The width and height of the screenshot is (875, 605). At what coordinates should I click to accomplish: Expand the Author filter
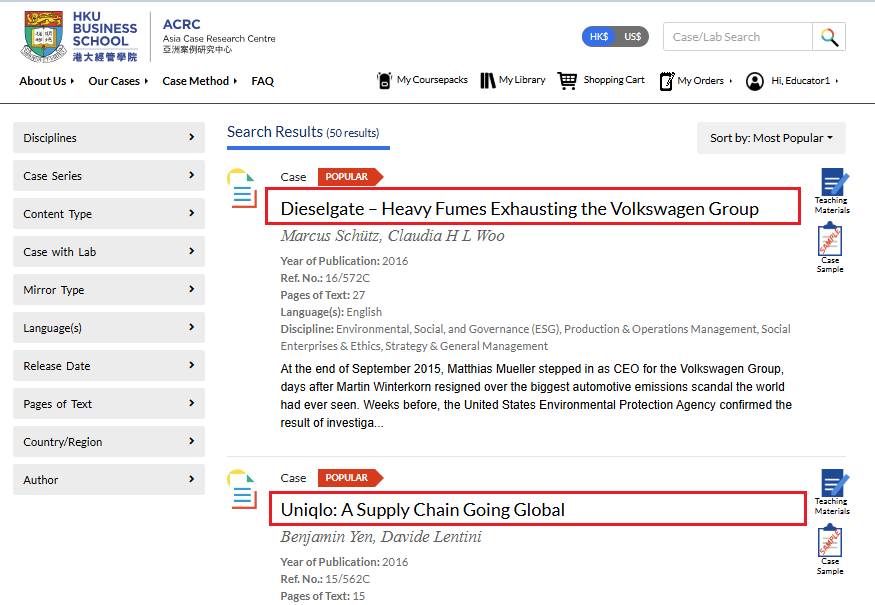(109, 479)
